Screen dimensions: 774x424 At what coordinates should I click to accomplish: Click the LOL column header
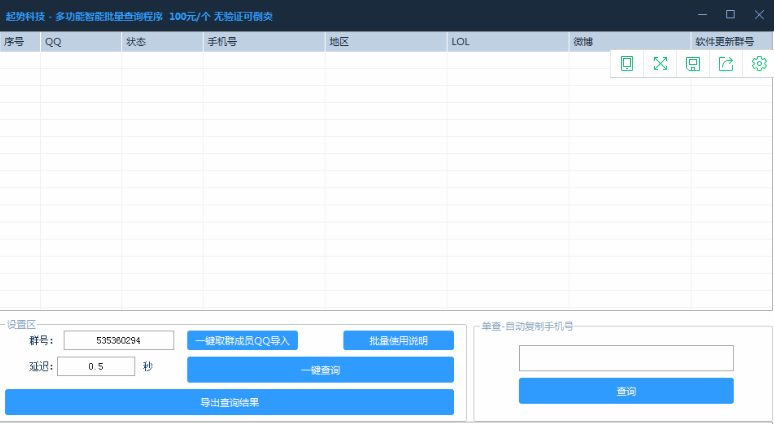point(507,42)
